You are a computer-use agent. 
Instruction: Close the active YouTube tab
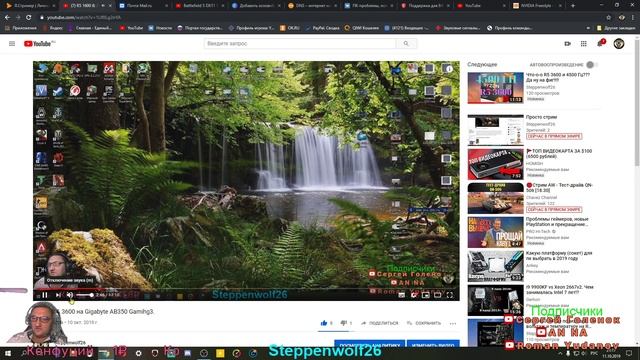110,6
